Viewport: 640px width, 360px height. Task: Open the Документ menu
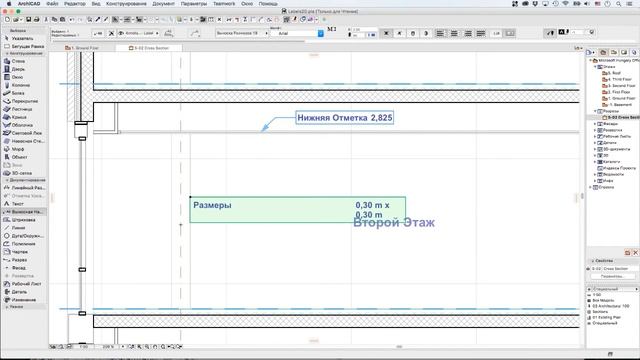(163, 4)
